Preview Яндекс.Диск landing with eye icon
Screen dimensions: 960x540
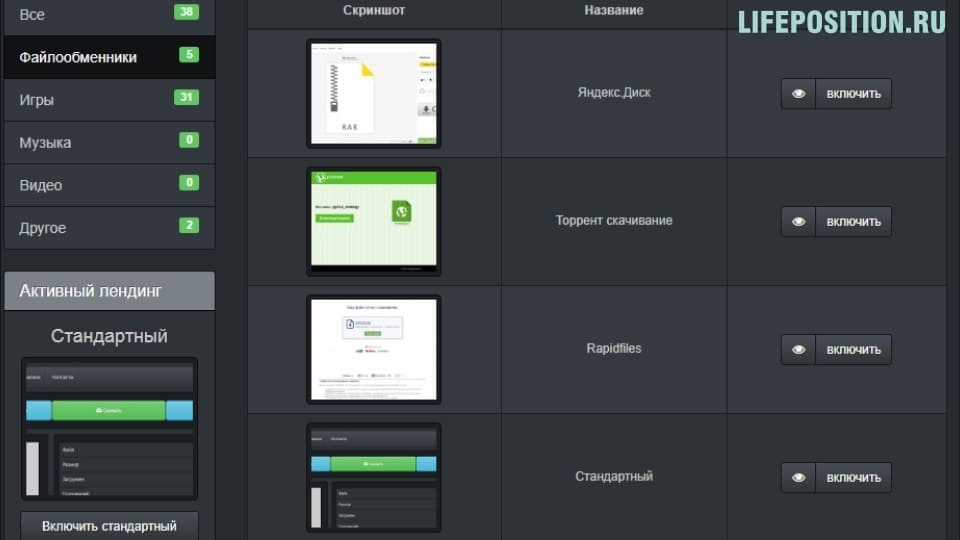click(x=798, y=94)
